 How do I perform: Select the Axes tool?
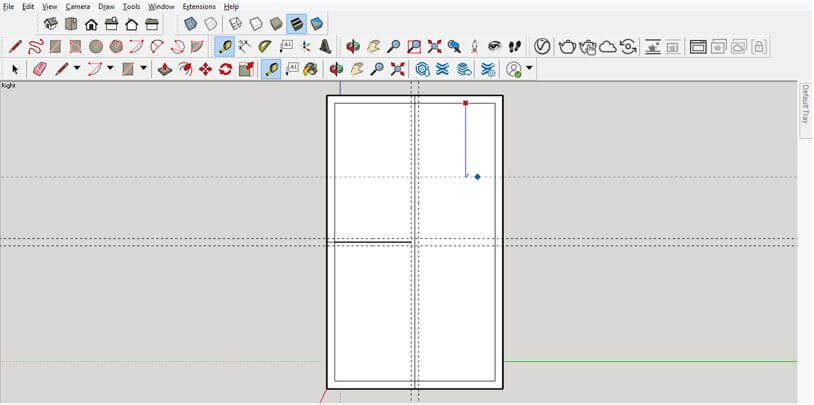(305, 47)
